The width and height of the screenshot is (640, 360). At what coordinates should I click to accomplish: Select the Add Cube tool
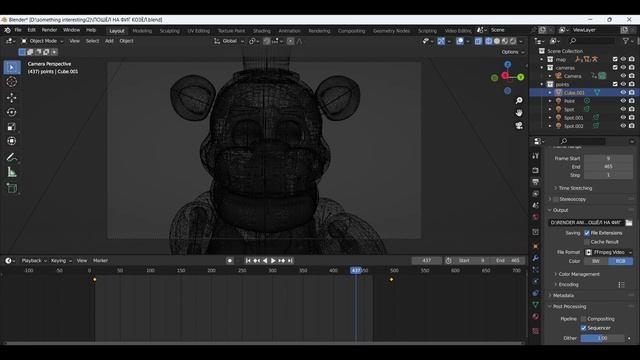tap(12, 189)
